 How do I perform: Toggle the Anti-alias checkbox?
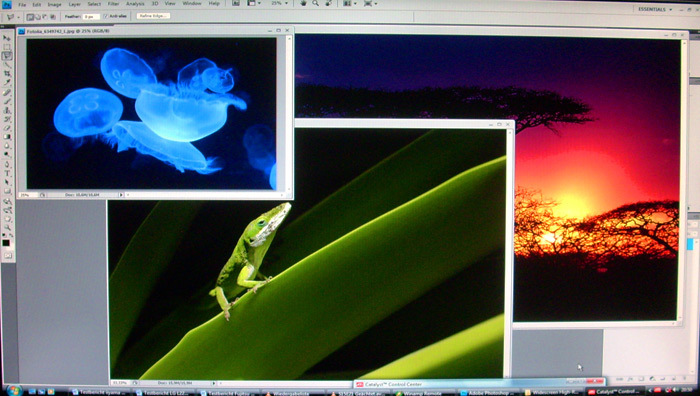(x=106, y=16)
